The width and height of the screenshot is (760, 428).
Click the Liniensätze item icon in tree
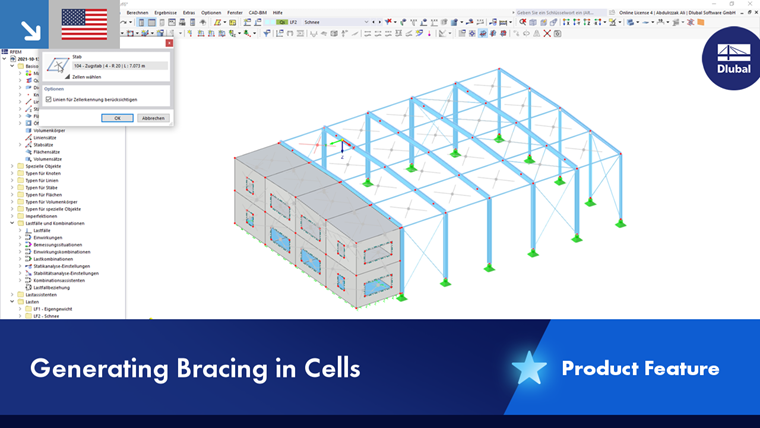point(29,138)
